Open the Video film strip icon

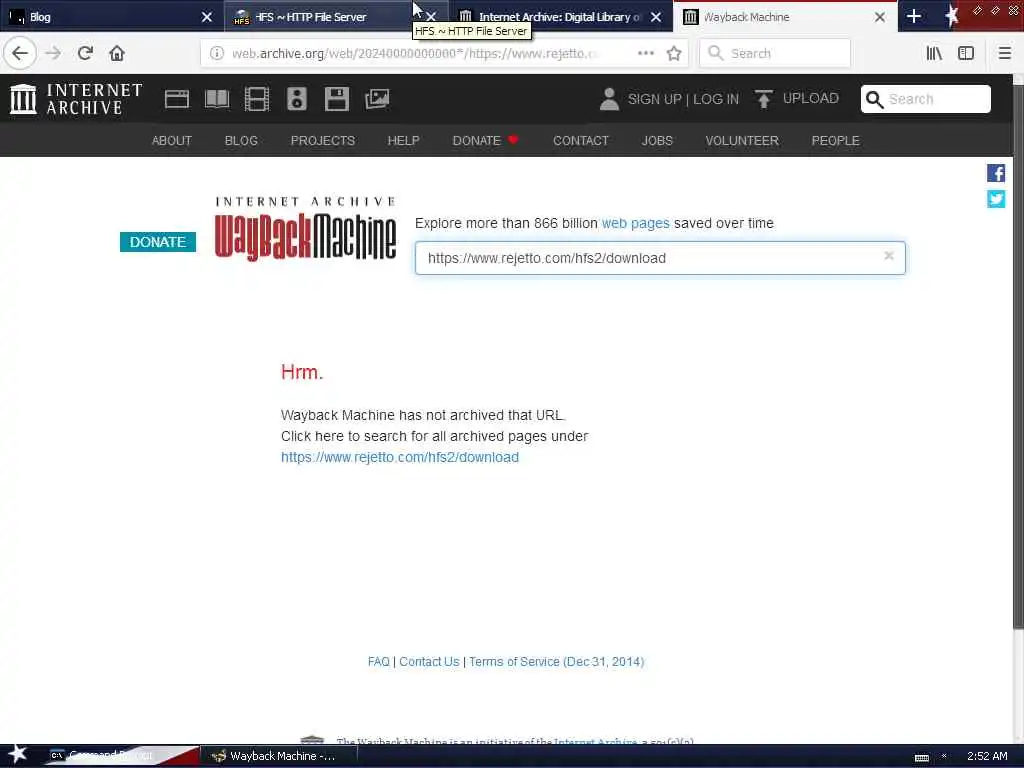(257, 99)
